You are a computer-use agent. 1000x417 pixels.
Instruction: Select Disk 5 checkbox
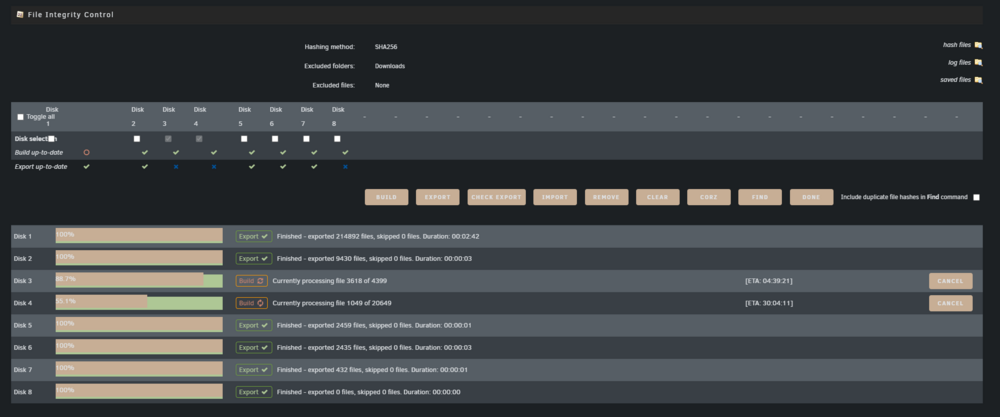tap(244, 138)
